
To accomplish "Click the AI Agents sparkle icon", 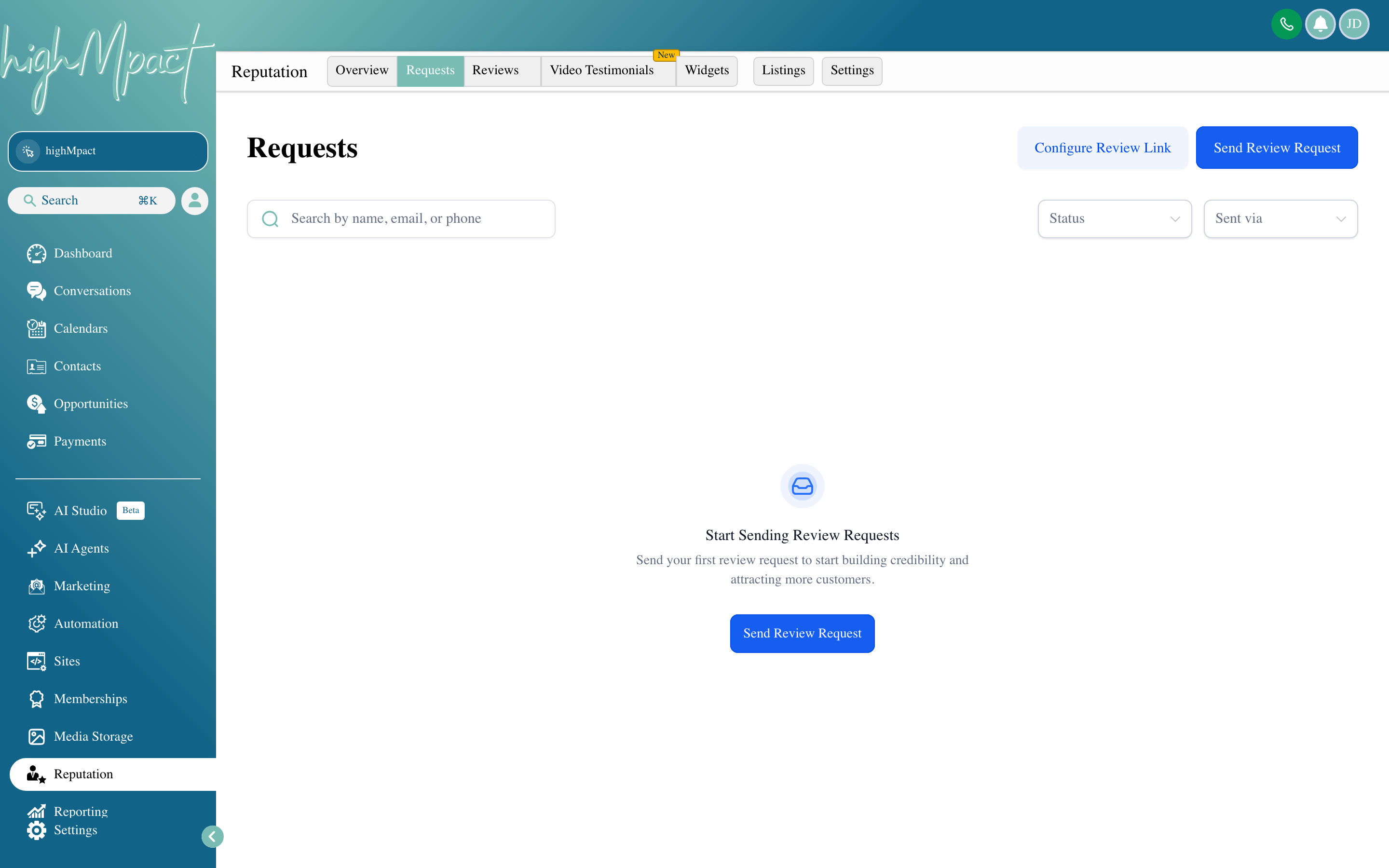I will pyautogui.click(x=36, y=548).
